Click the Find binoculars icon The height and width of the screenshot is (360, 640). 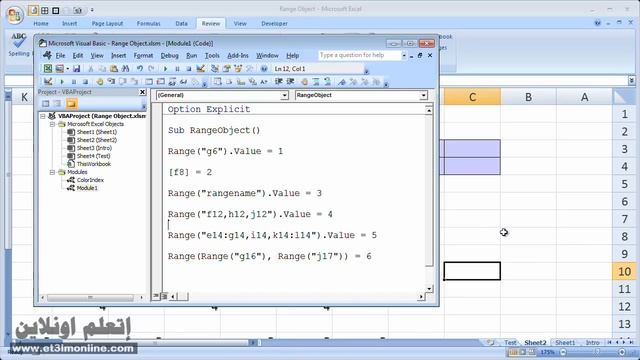pos(125,69)
